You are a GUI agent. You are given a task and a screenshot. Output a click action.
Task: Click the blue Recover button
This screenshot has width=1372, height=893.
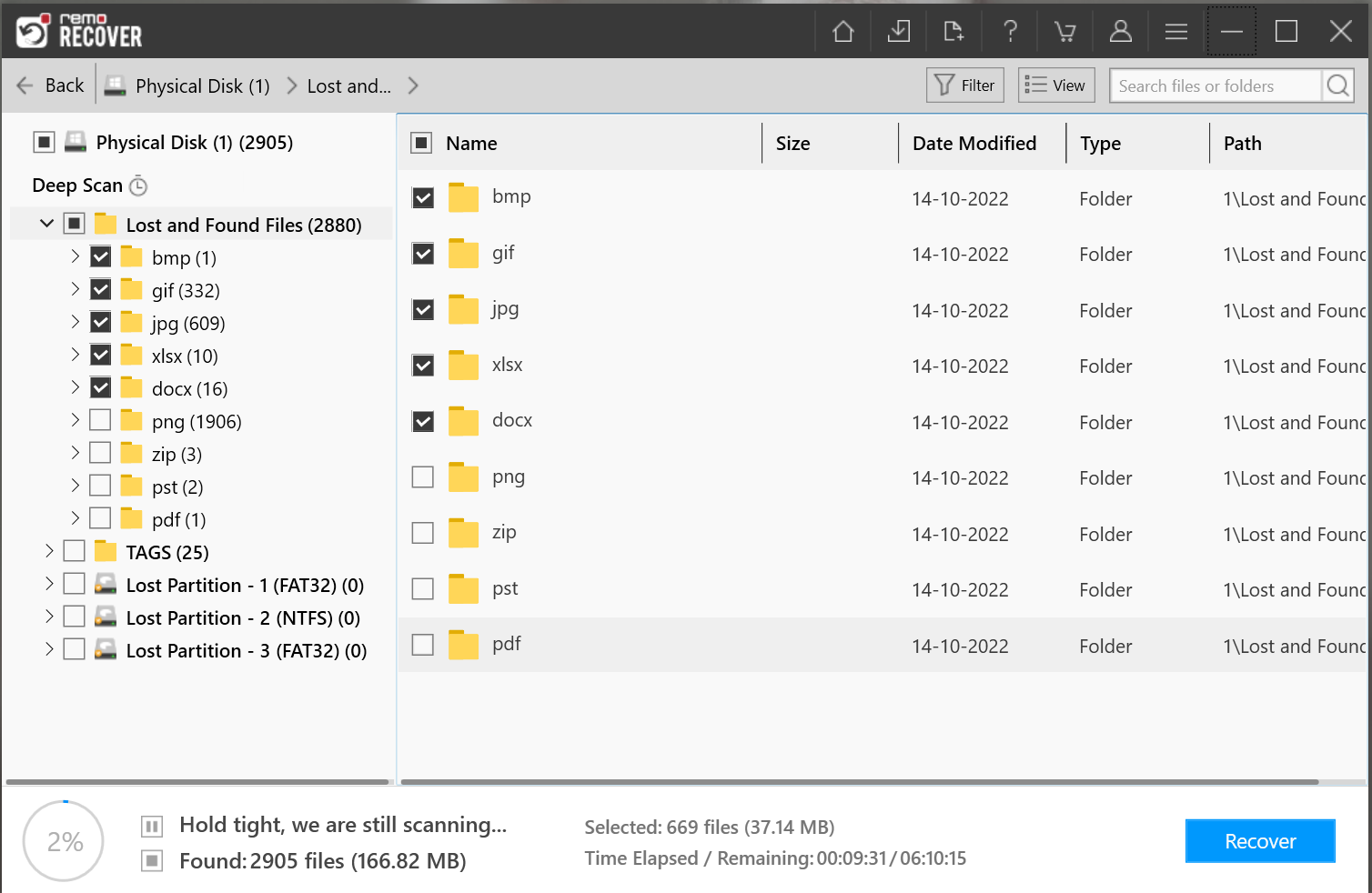point(1260,841)
